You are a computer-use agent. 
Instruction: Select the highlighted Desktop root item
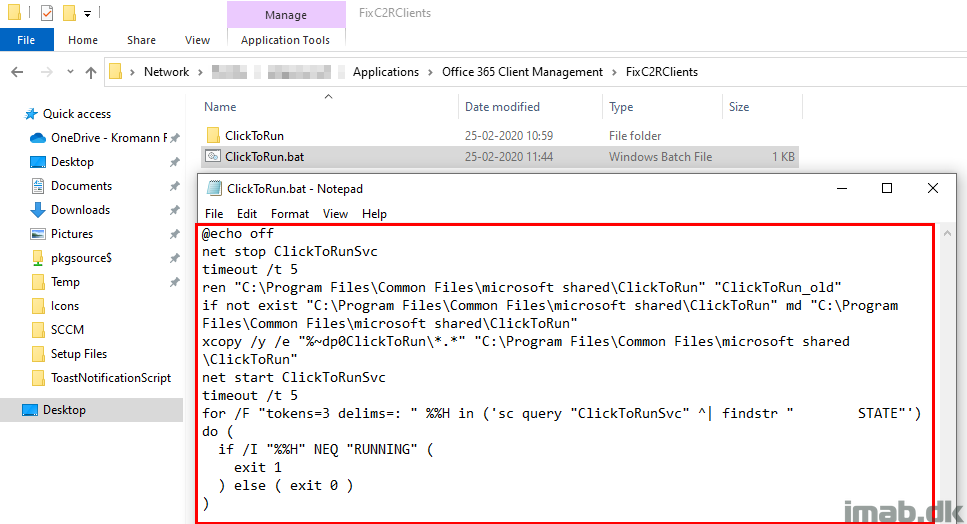pos(91,411)
